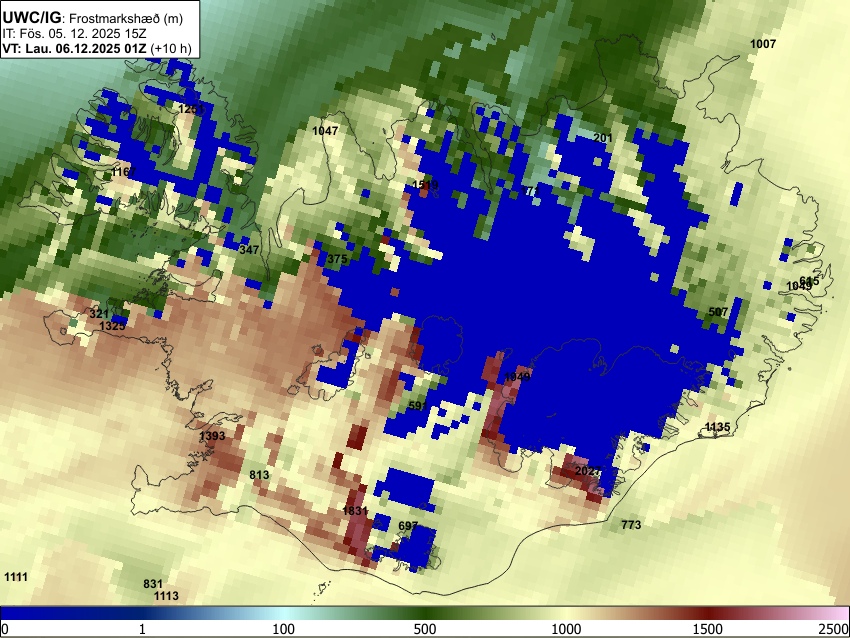Screen dimensions: 850x638
Task: Select the 1111 value label on the map
Action: (x=16, y=577)
